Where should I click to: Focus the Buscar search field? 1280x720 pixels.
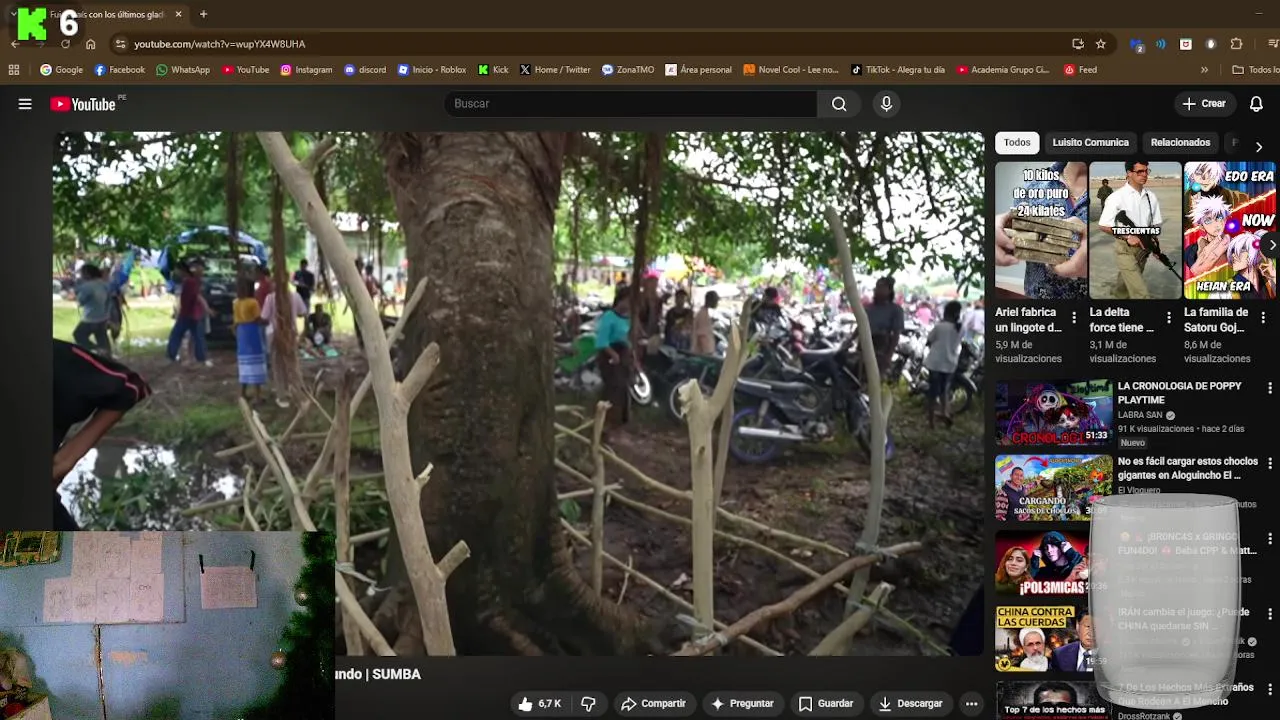click(630, 104)
